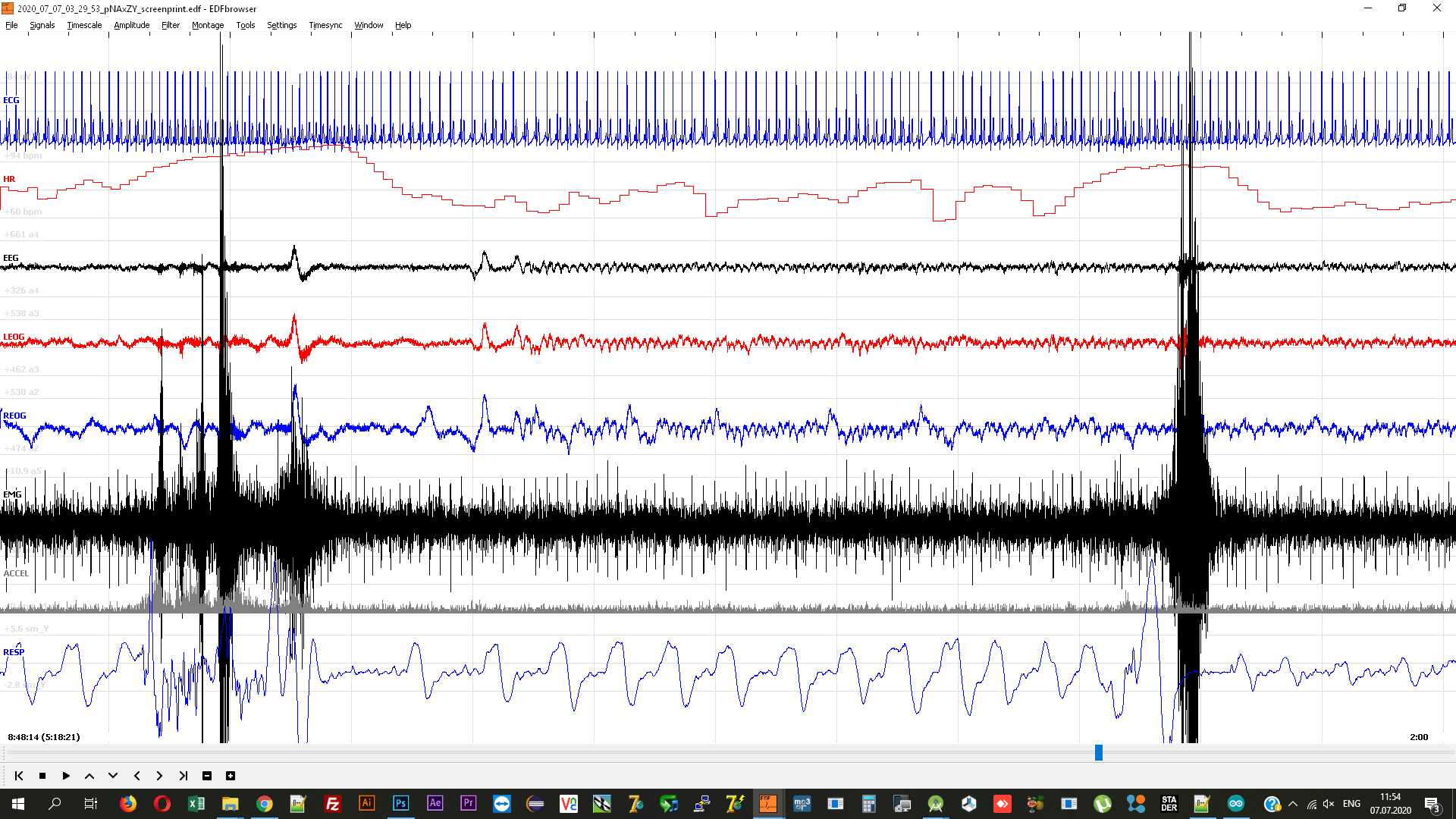Shift signals up with the up caret
The image size is (1456, 819).
coord(89,776)
